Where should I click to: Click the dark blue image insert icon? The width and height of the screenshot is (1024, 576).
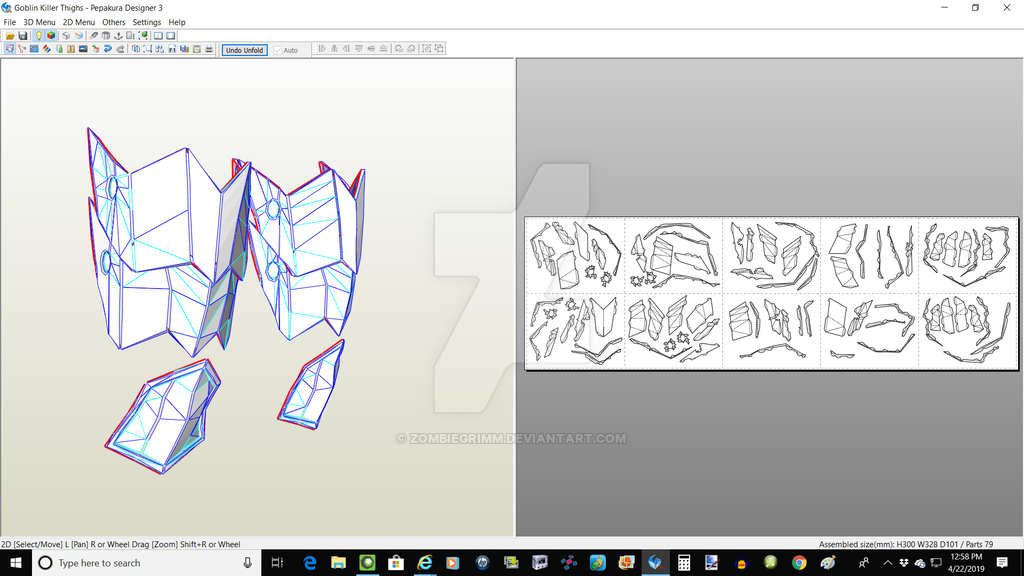click(83, 48)
